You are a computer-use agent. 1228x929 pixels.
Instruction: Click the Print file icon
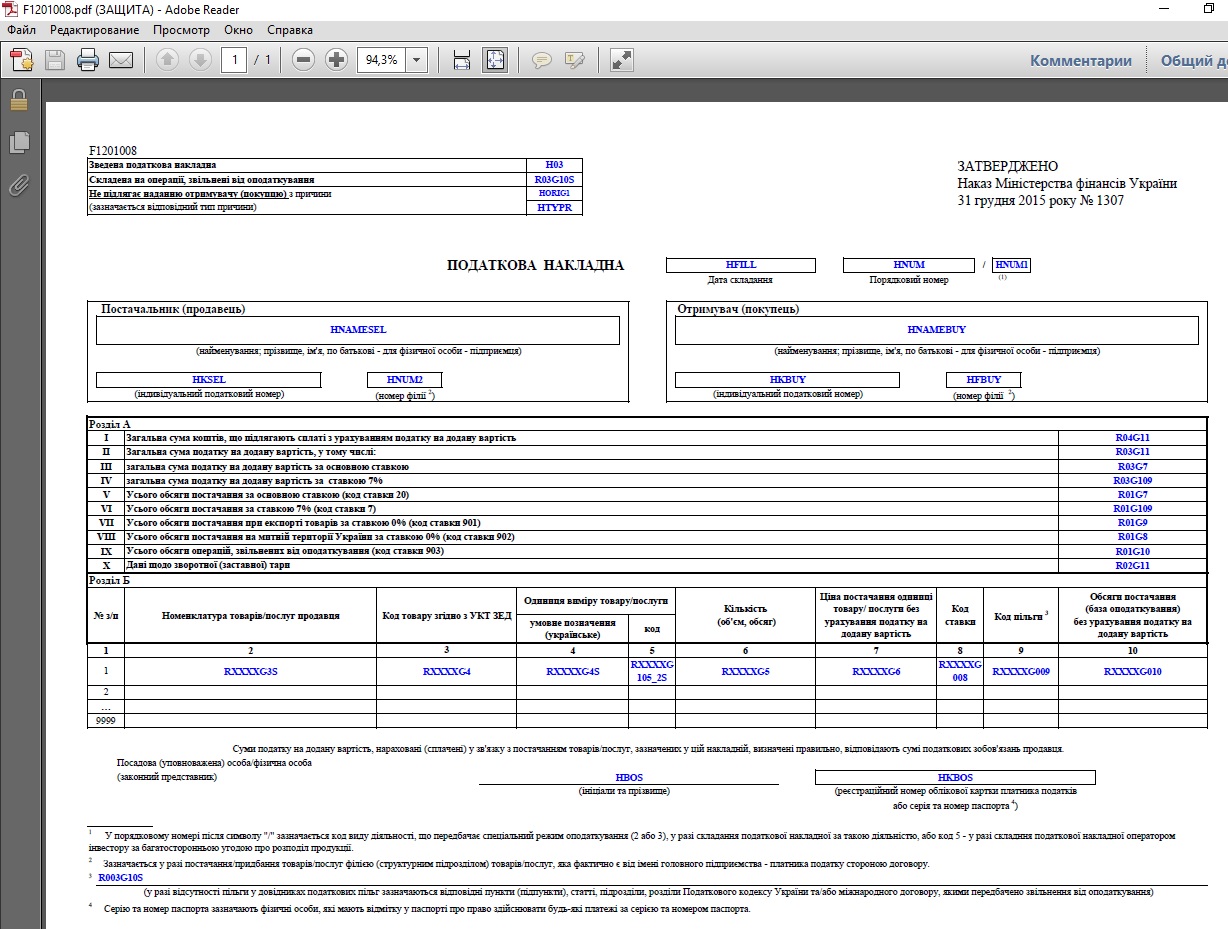[88, 60]
